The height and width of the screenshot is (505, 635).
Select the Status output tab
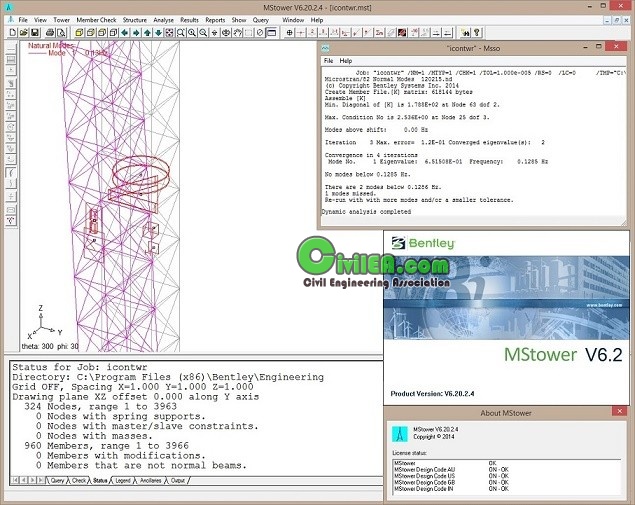[x=100, y=481]
